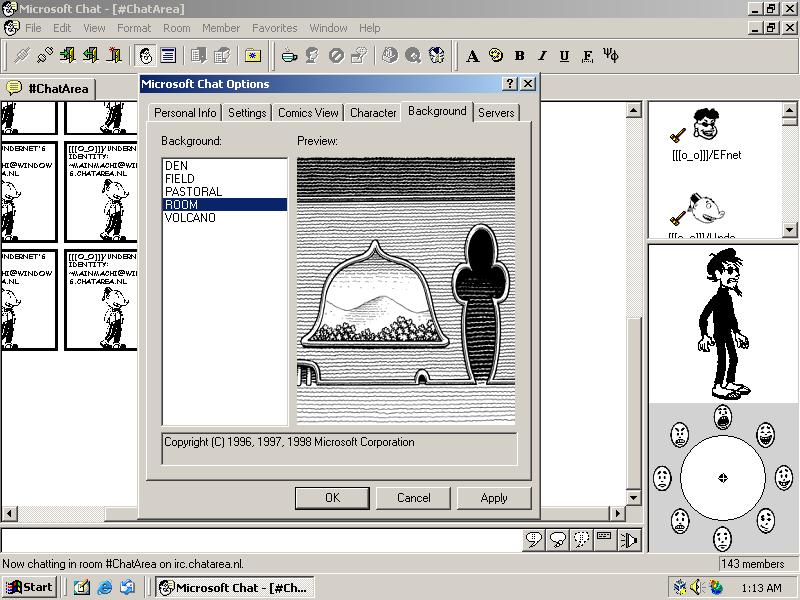Confirm the options with OK
The height and width of the screenshot is (600, 800).
[332, 498]
